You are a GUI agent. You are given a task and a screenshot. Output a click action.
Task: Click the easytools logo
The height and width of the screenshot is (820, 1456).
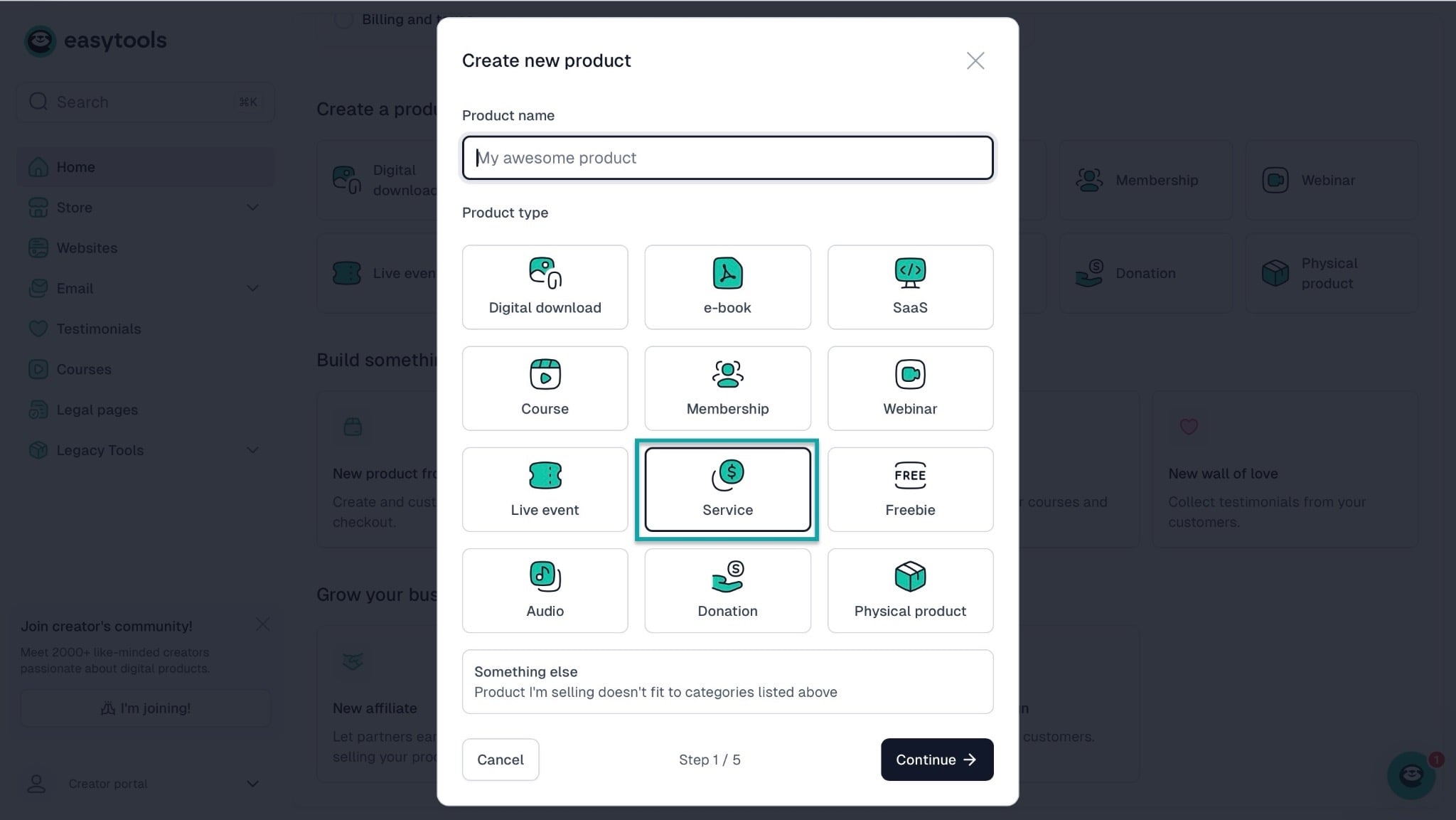point(95,41)
